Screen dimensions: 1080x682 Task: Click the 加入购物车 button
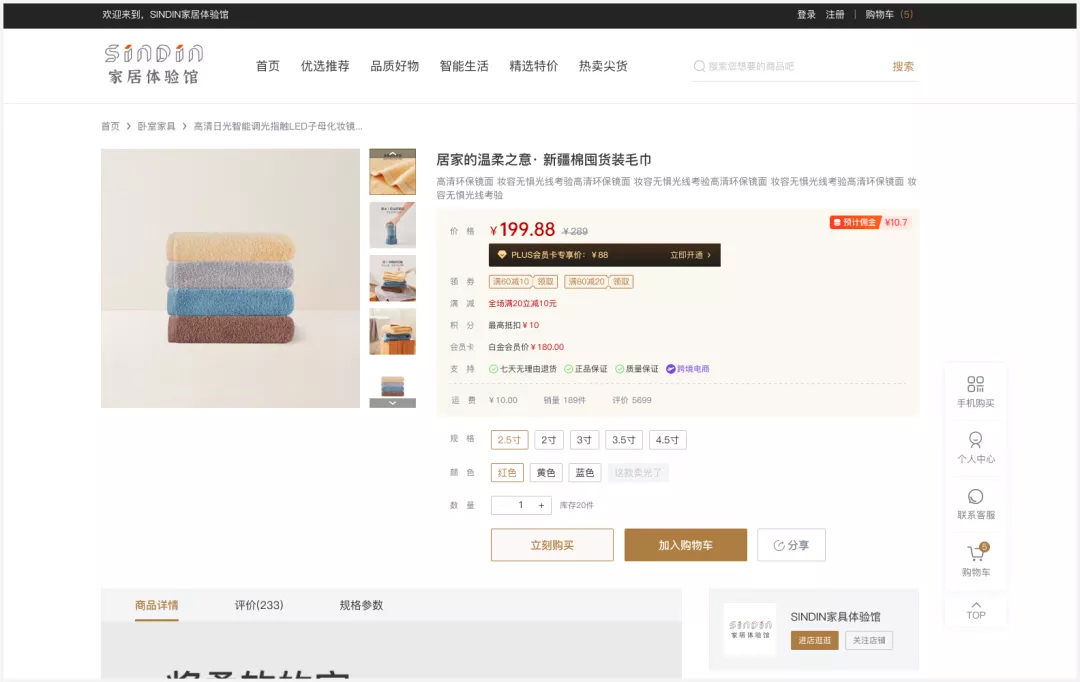685,545
